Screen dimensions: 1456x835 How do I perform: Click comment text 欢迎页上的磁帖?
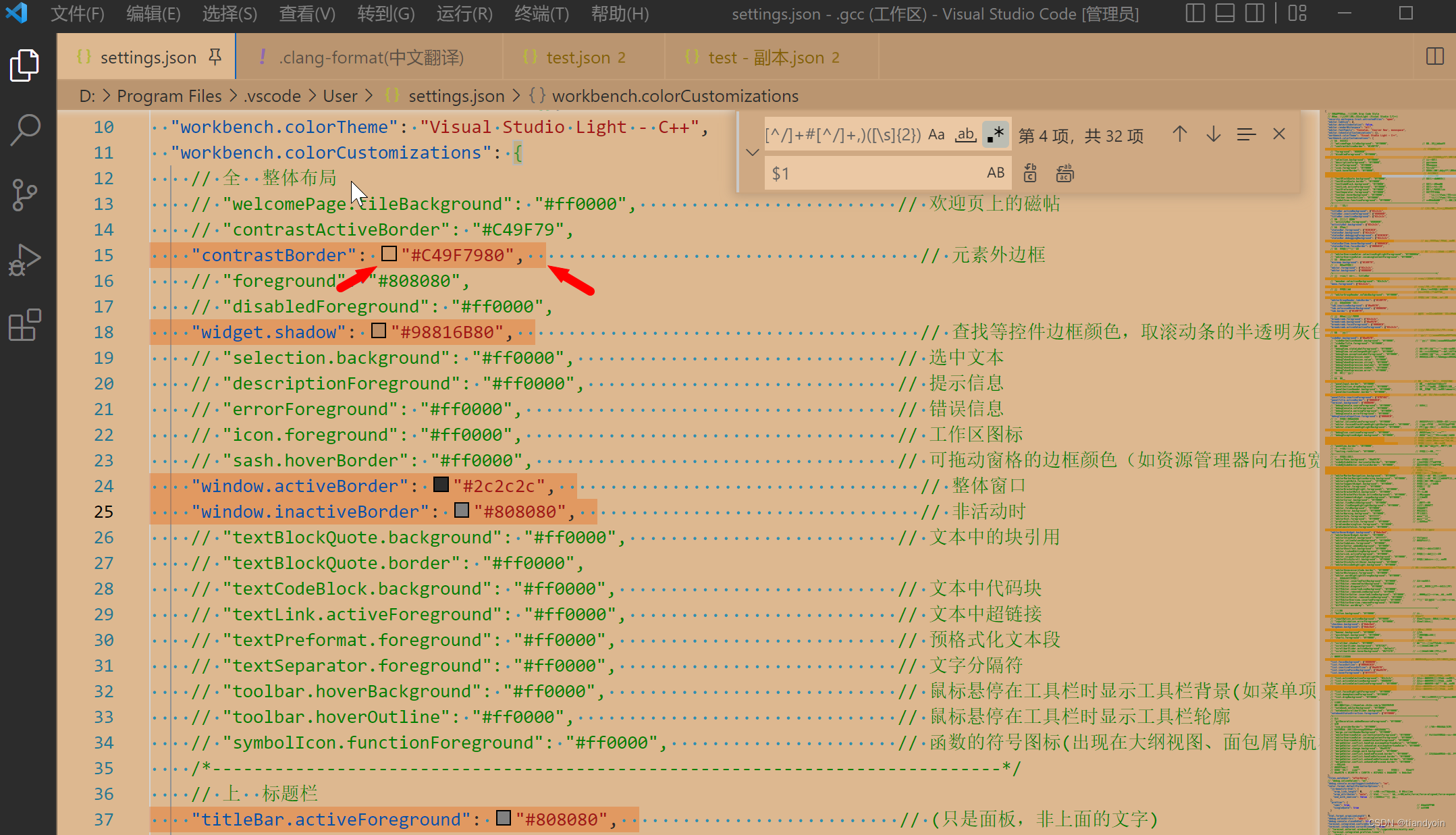click(x=995, y=203)
